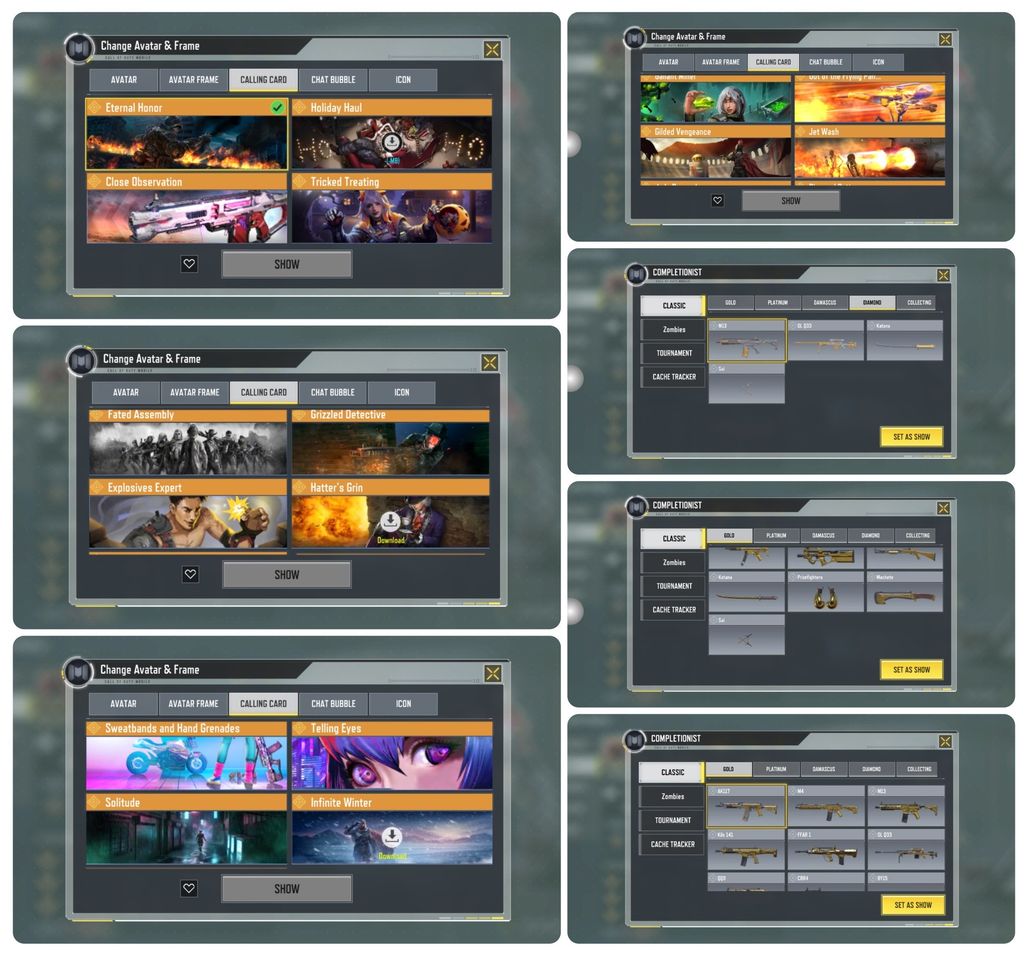The image size is (1028, 956).
Task: Open Zombies category left of the AK117 card
Action: tap(673, 796)
